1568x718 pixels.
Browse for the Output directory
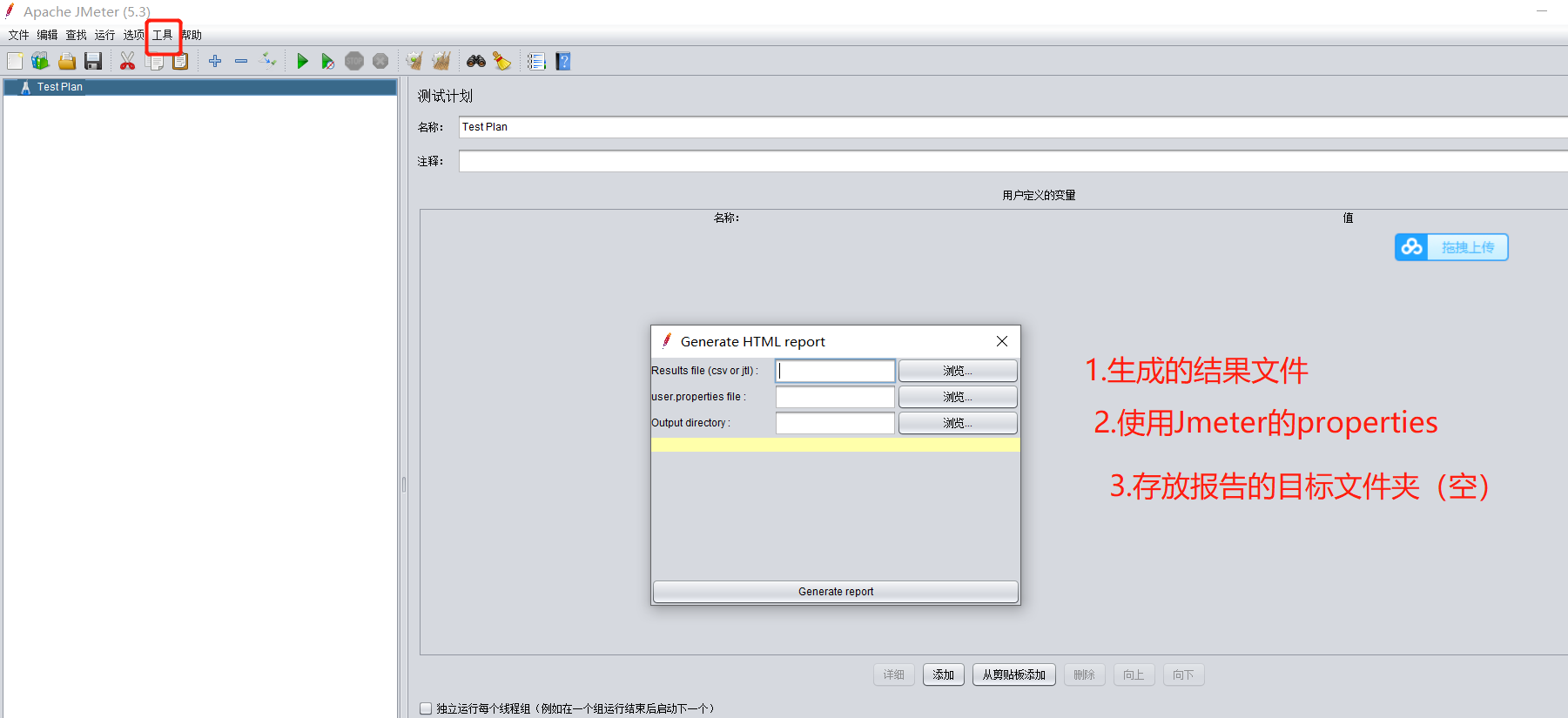tap(958, 423)
